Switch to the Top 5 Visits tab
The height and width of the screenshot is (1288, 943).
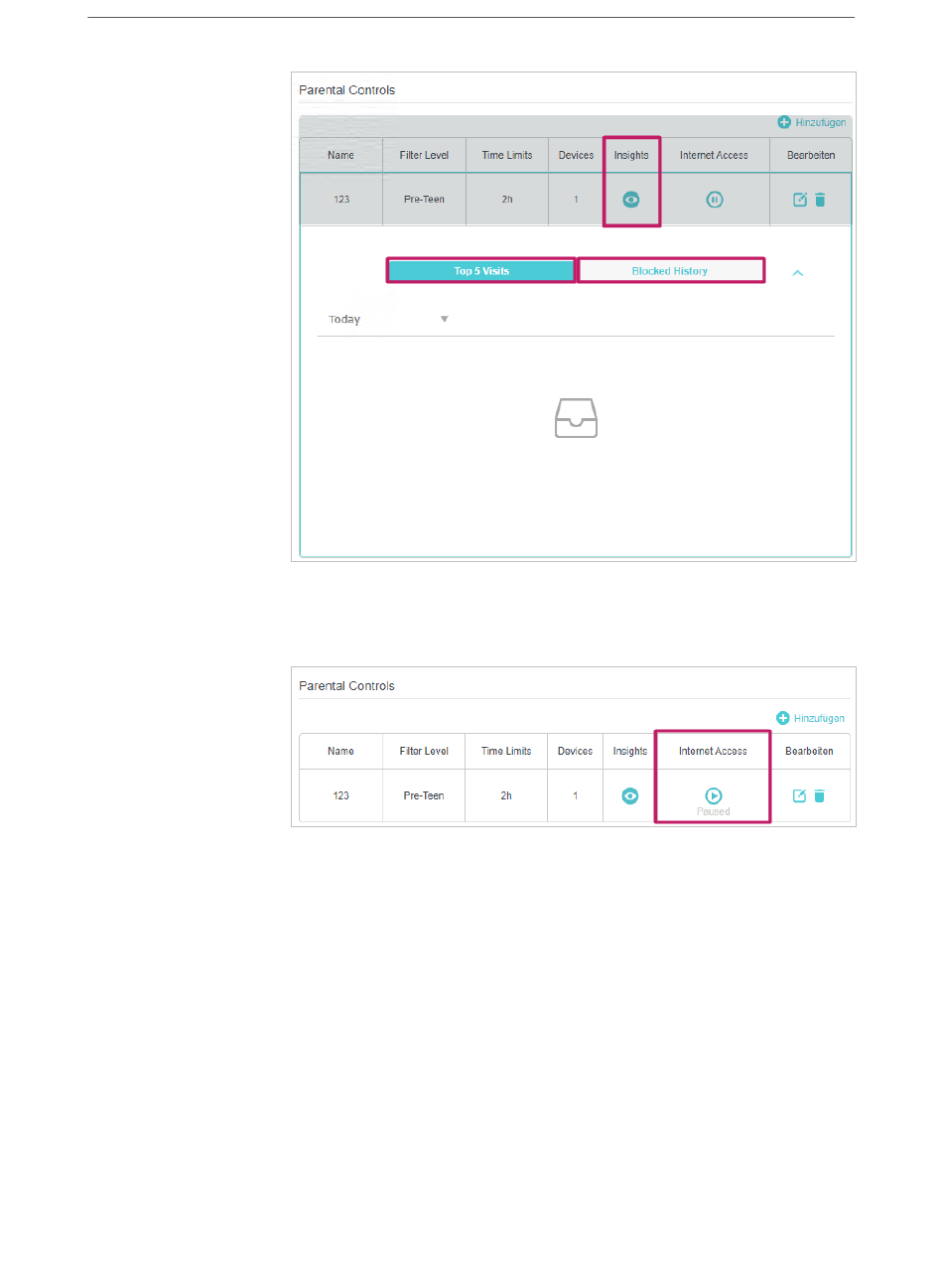[481, 271]
